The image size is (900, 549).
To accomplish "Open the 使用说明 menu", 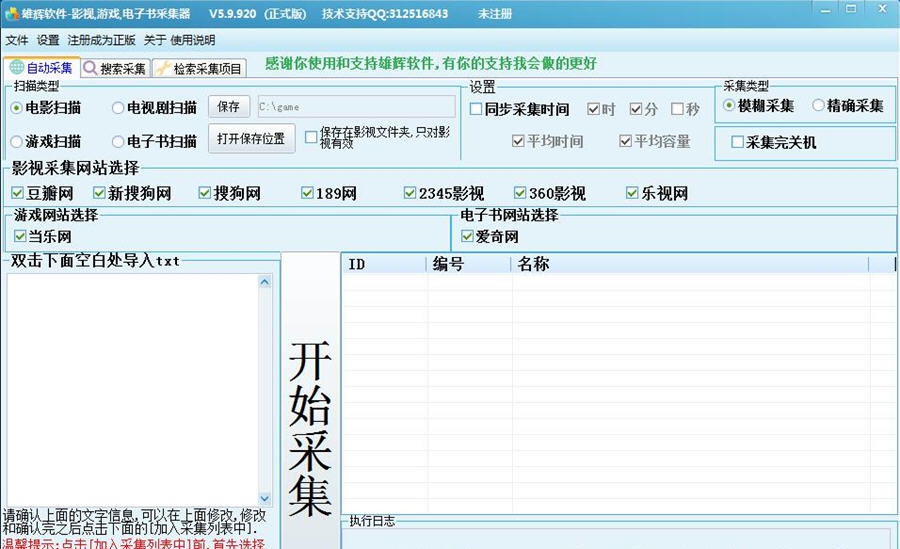I will click(193, 40).
